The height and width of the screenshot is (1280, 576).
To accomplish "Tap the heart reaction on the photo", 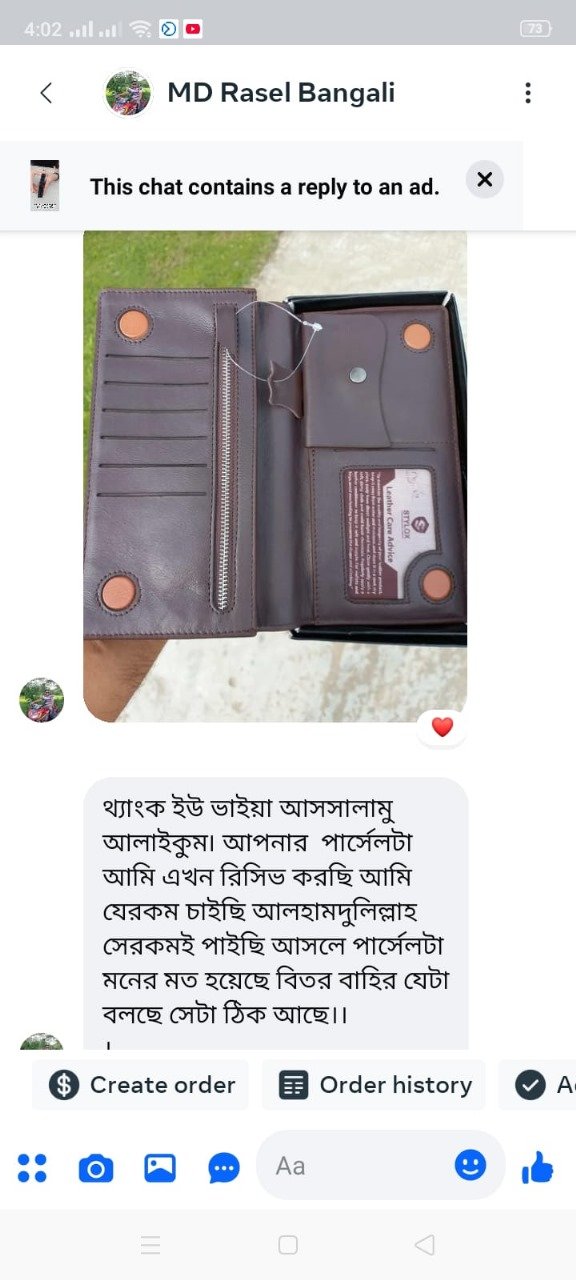I will (x=442, y=727).
